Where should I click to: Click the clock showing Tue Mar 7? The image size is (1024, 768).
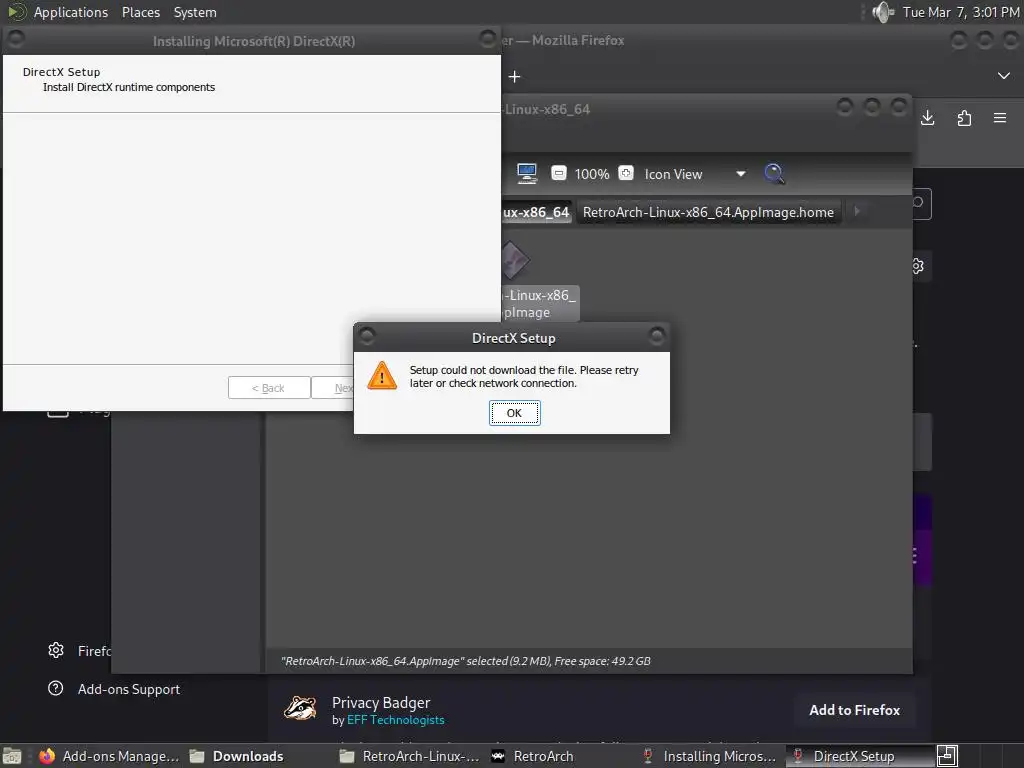click(961, 12)
